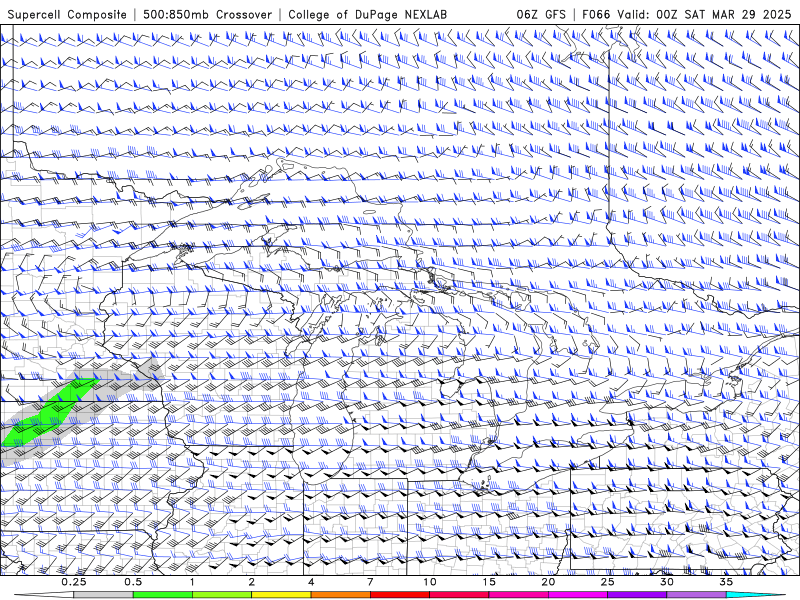Click the green shaded supercell area on map

click(51, 412)
